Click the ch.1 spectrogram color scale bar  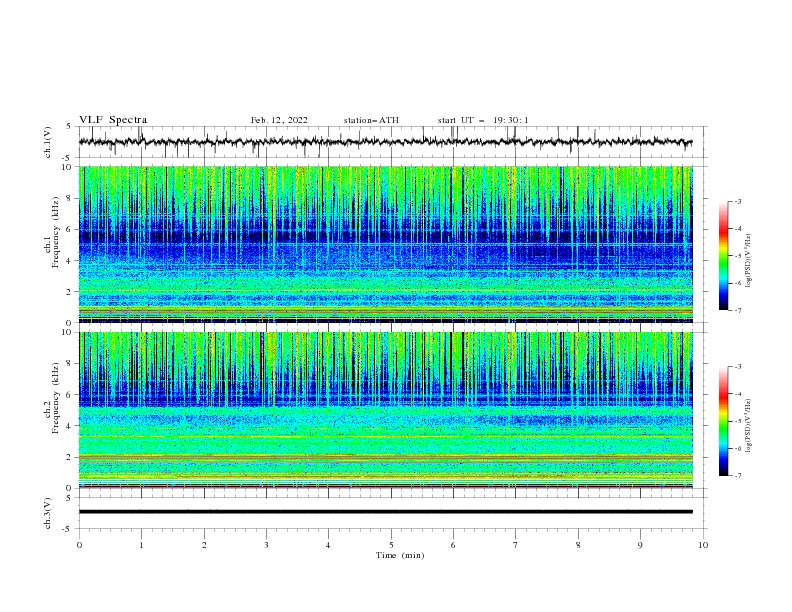click(723, 256)
